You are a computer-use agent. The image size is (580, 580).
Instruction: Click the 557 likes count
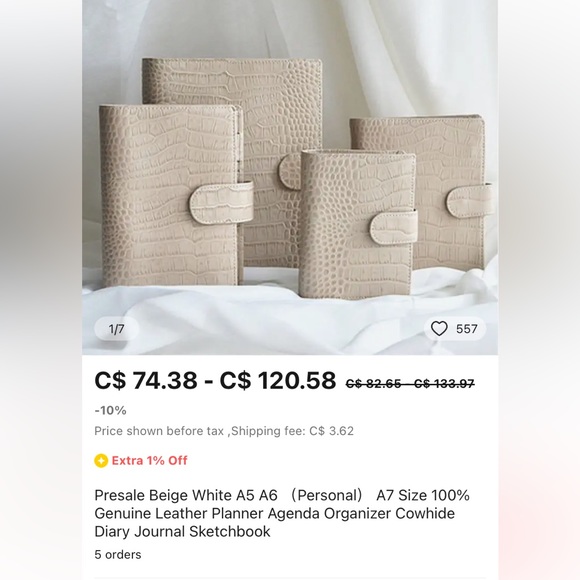pyautogui.click(x=466, y=329)
